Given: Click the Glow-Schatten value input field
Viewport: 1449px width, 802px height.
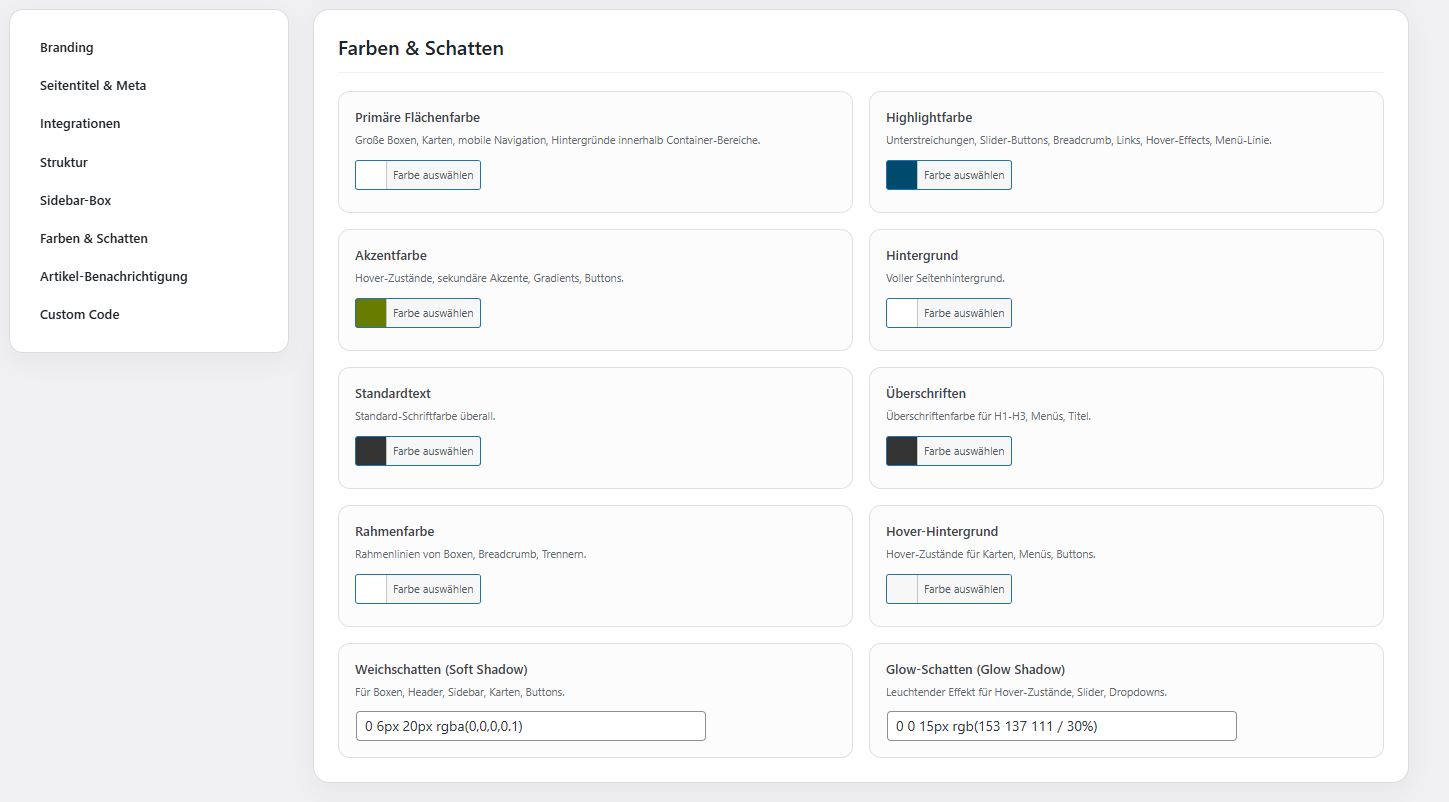Looking at the screenshot, I should pyautogui.click(x=1061, y=726).
